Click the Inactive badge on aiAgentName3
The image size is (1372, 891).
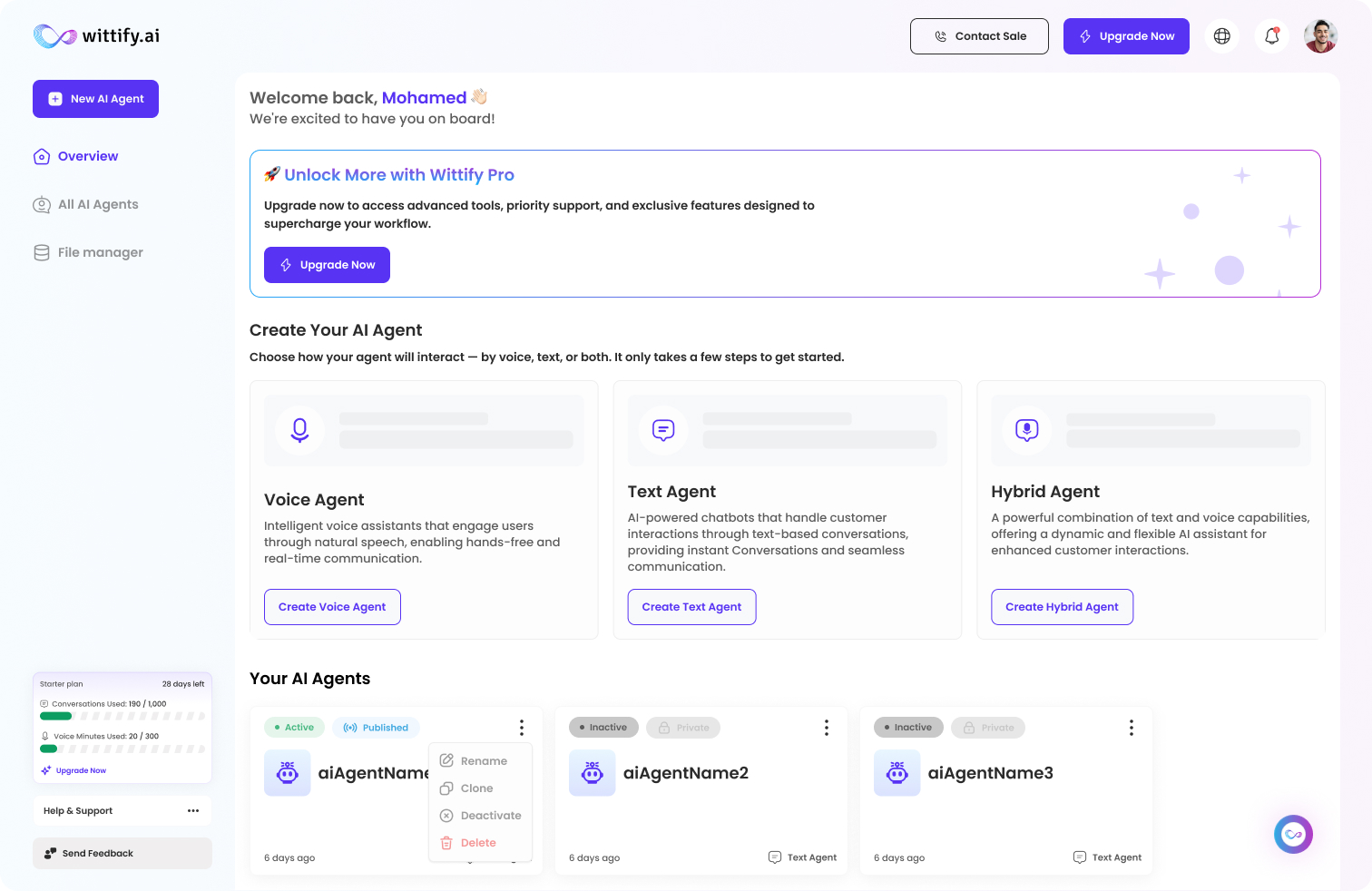908,728
